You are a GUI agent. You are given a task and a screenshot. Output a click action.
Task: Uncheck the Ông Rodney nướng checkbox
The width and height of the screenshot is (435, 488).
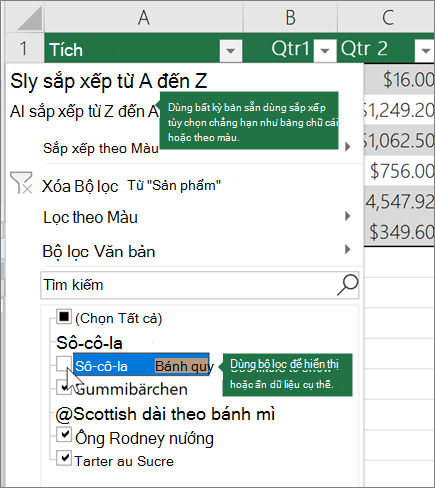pos(64,435)
